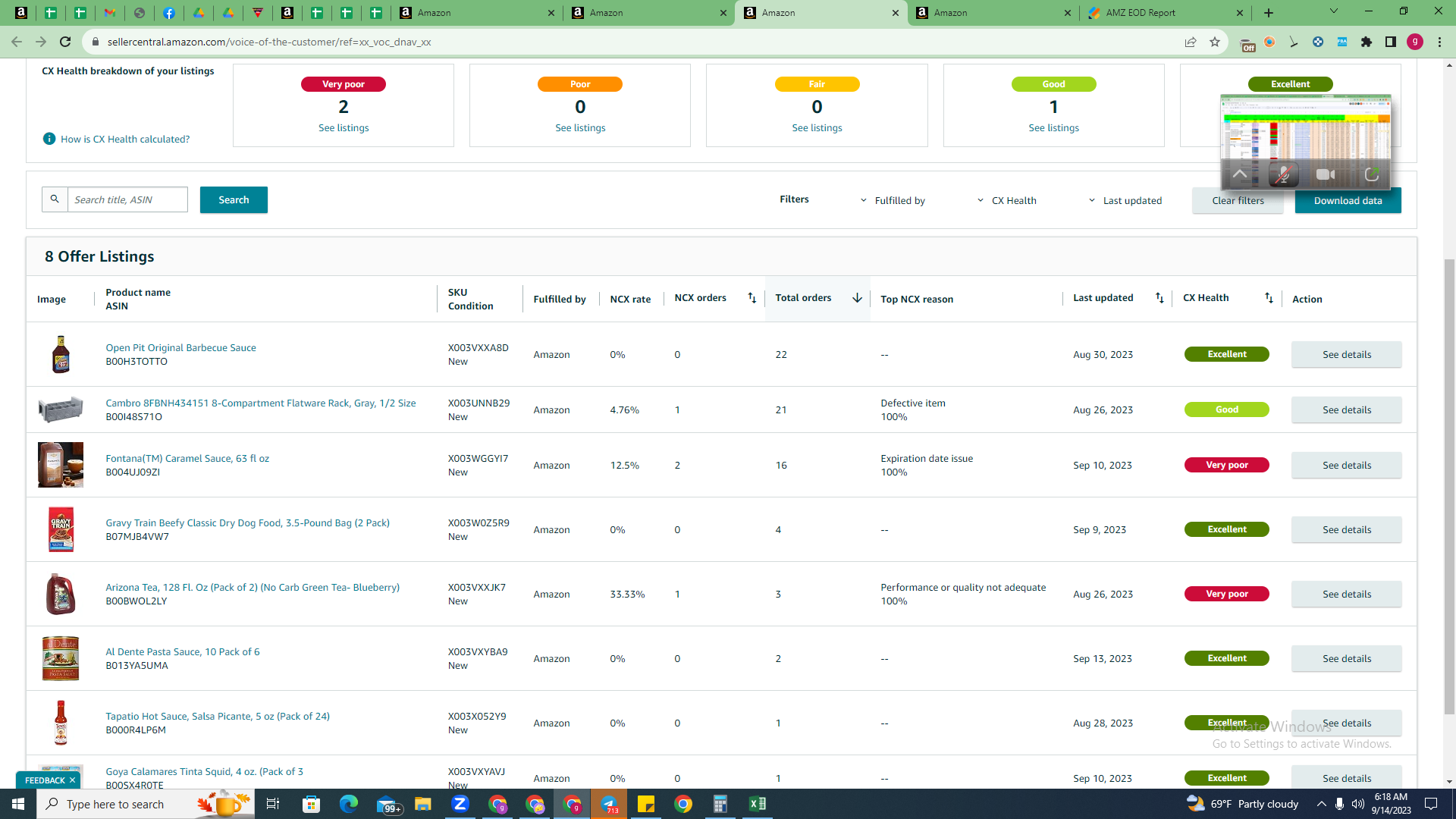See listings under Very poor
This screenshot has height=819, width=1456.
pyautogui.click(x=344, y=127)
